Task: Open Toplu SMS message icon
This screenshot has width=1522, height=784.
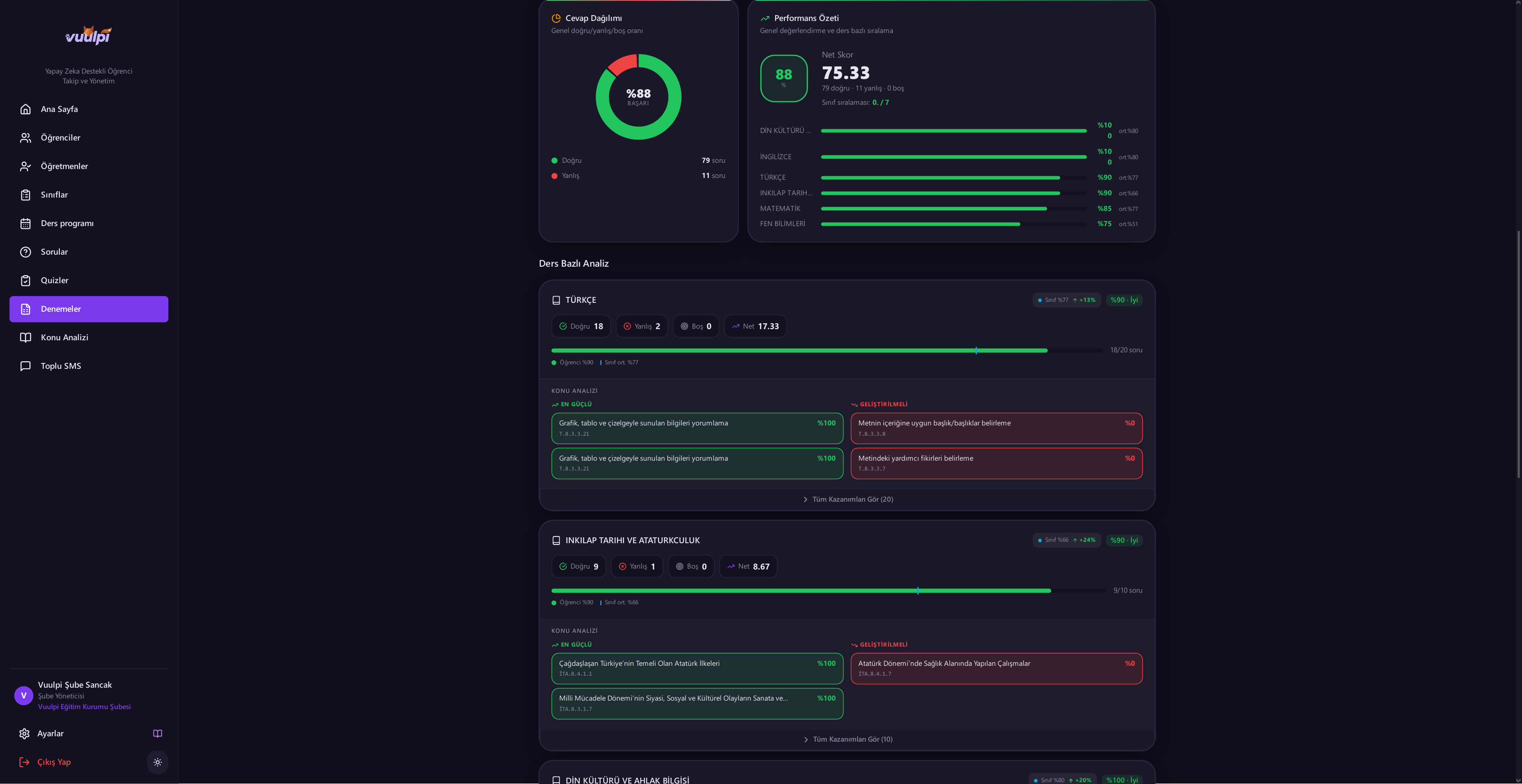Action: pos(25,366)
